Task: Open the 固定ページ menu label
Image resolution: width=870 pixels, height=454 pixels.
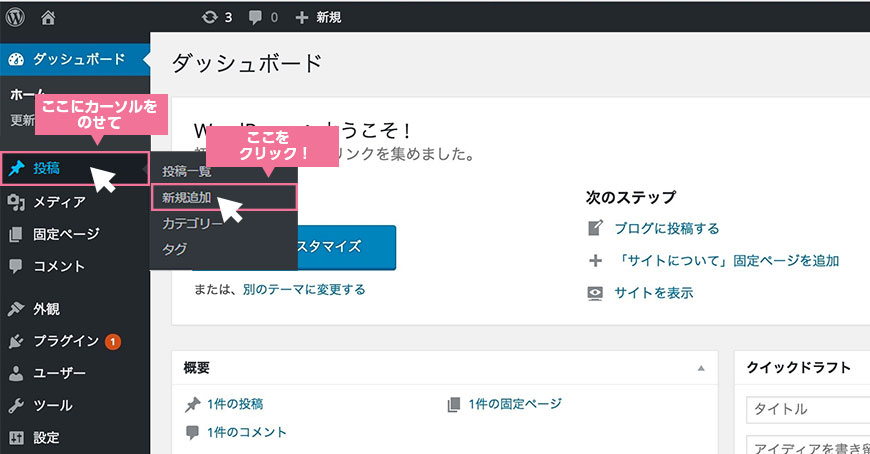Action: point(67,234)
